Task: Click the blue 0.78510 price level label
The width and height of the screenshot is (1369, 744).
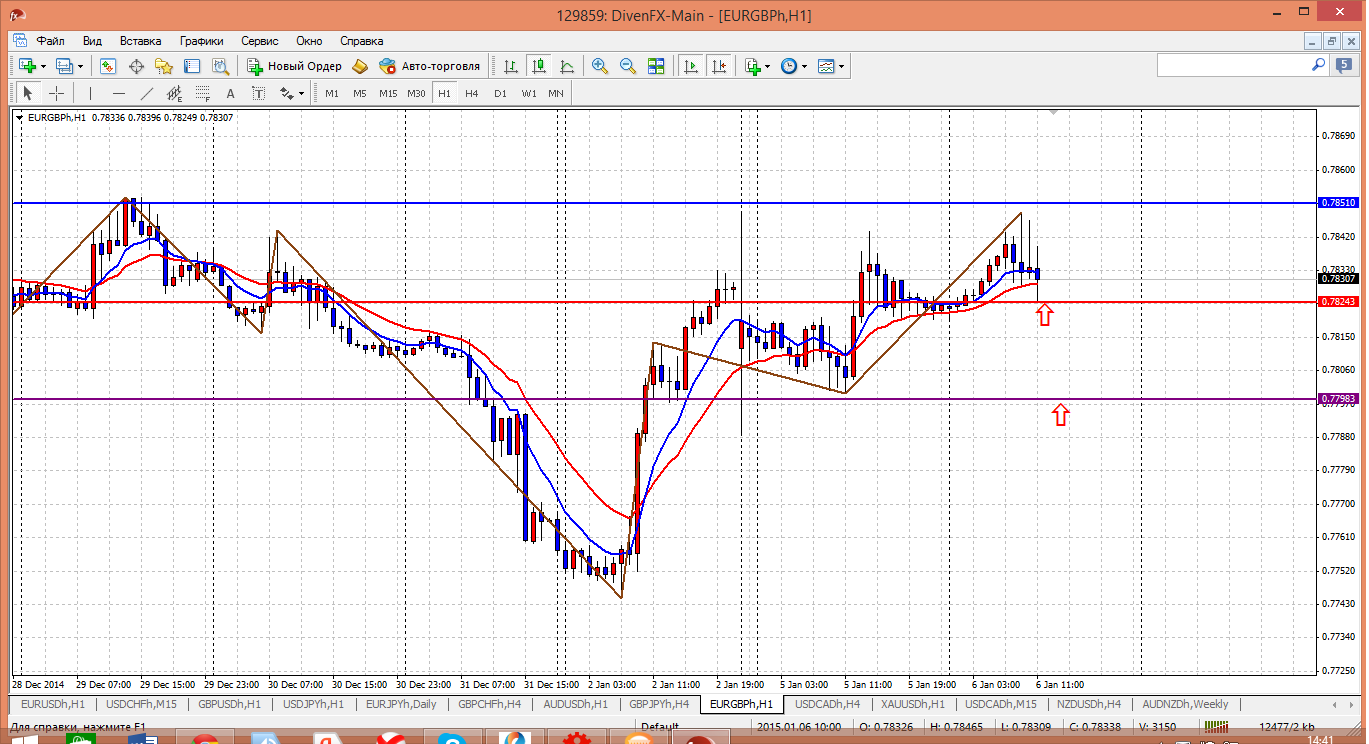Action: coord(1338,203)
